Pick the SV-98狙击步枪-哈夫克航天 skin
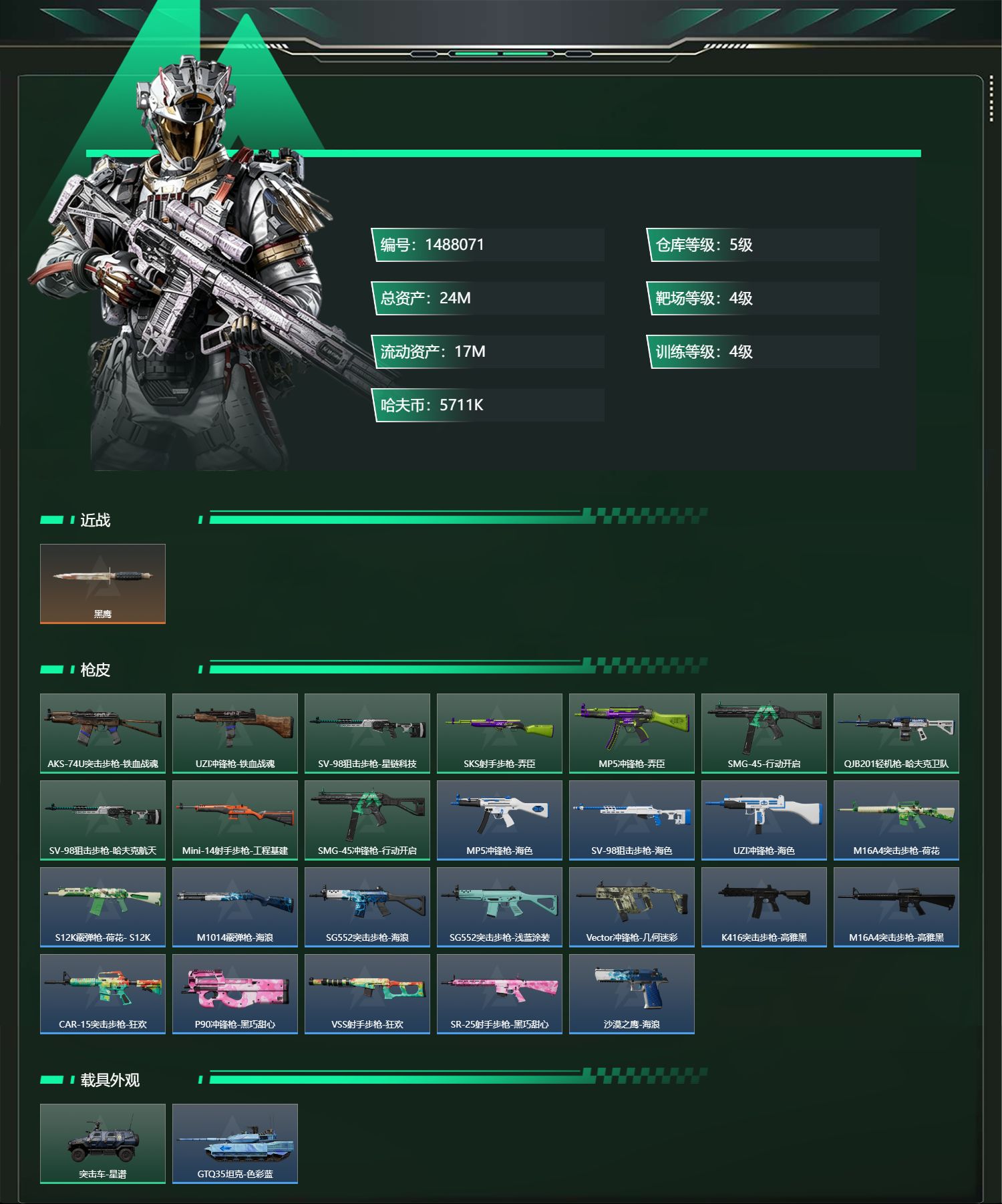This screenshot has width=1002, height=1204. coord(103,820)
